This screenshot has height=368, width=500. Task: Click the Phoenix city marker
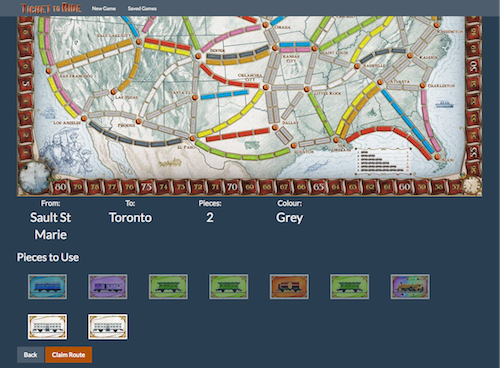(x=138, y=121)
